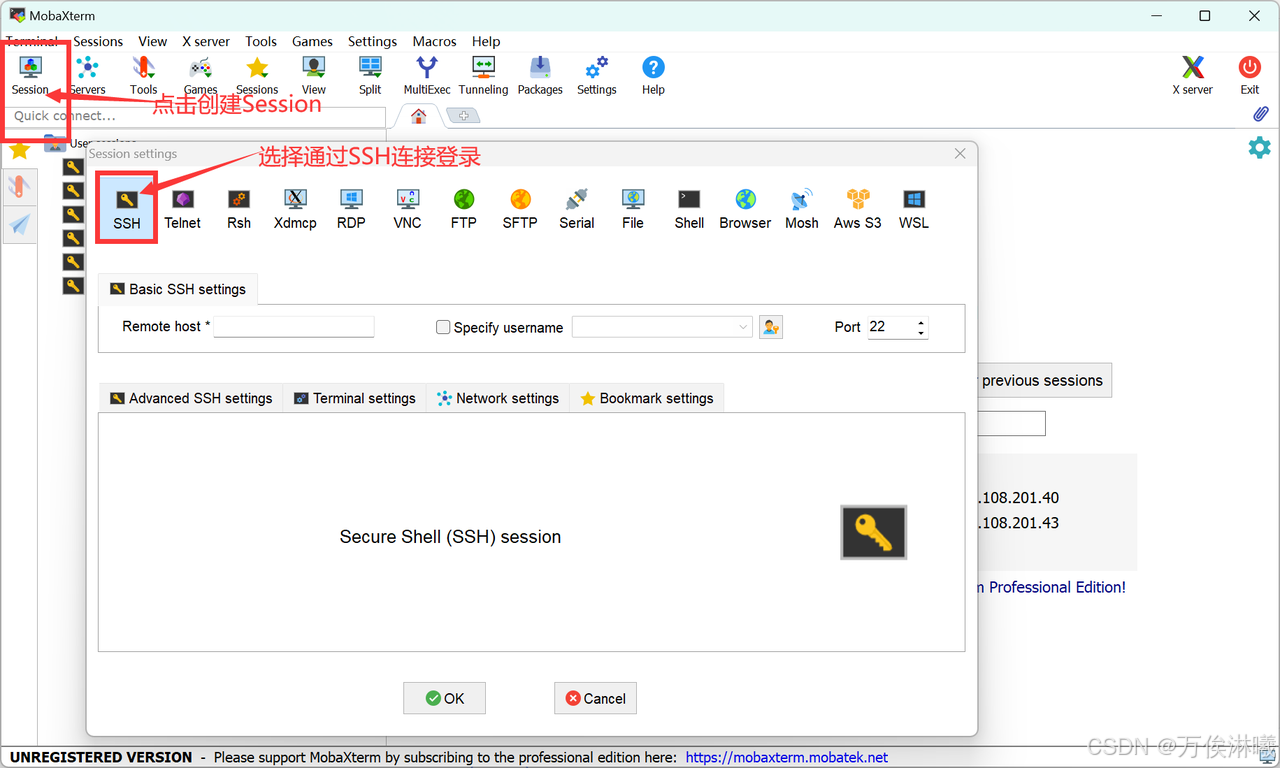1280x768 pixels.
Task: Open the Bookmark settings tab
Action: tap(647, 398)
